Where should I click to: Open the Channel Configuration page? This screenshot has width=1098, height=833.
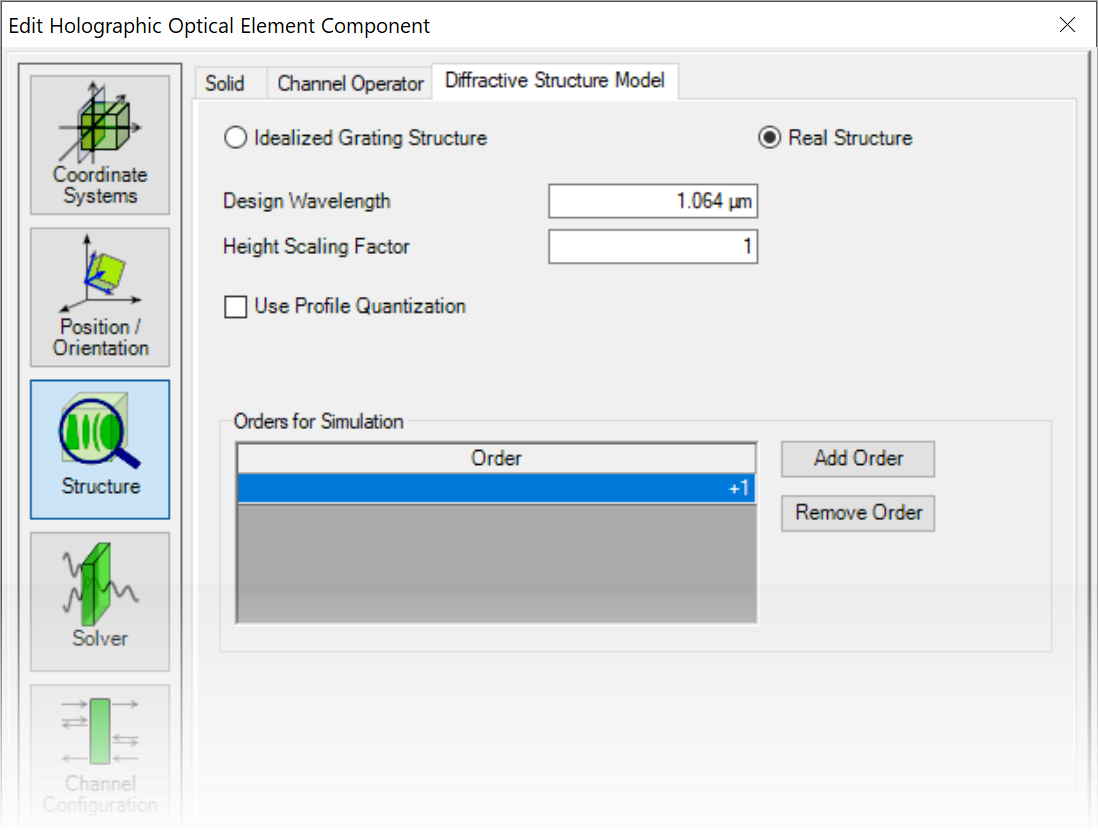[x=100, y=753]
